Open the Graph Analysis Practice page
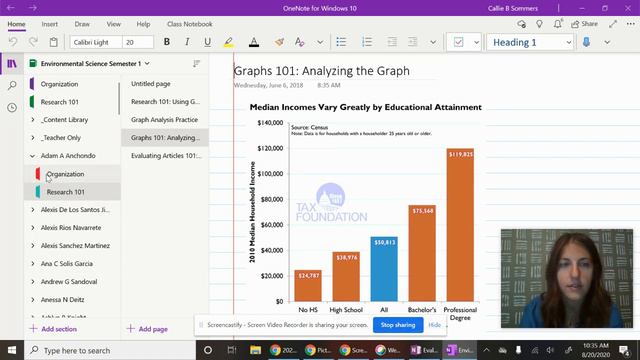The height and width of the screenshot is (360, 640). pos(165,120)
